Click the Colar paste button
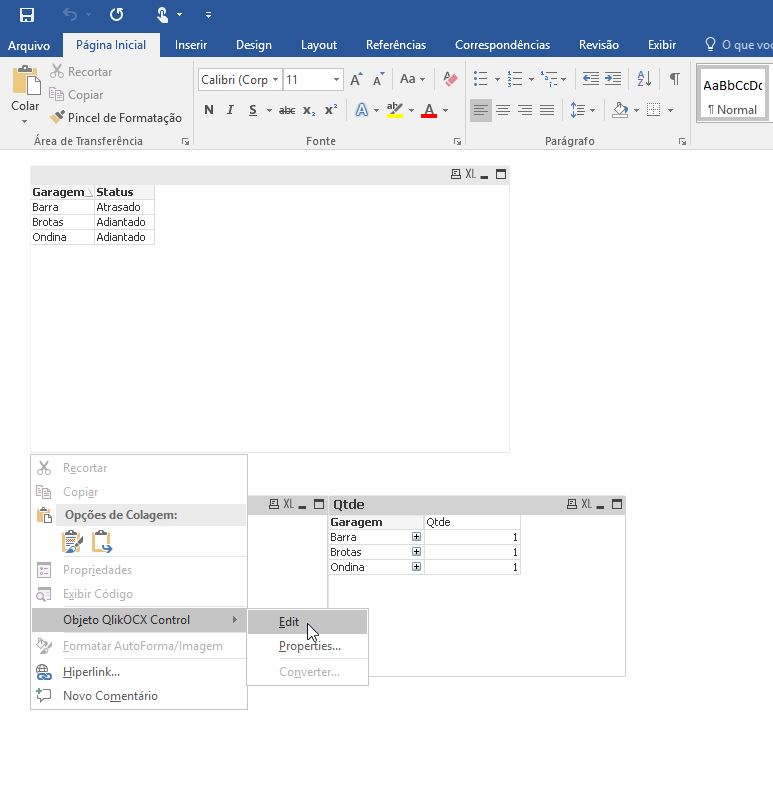The height and width of the screenshot is (791, 773). click(26, 80)
